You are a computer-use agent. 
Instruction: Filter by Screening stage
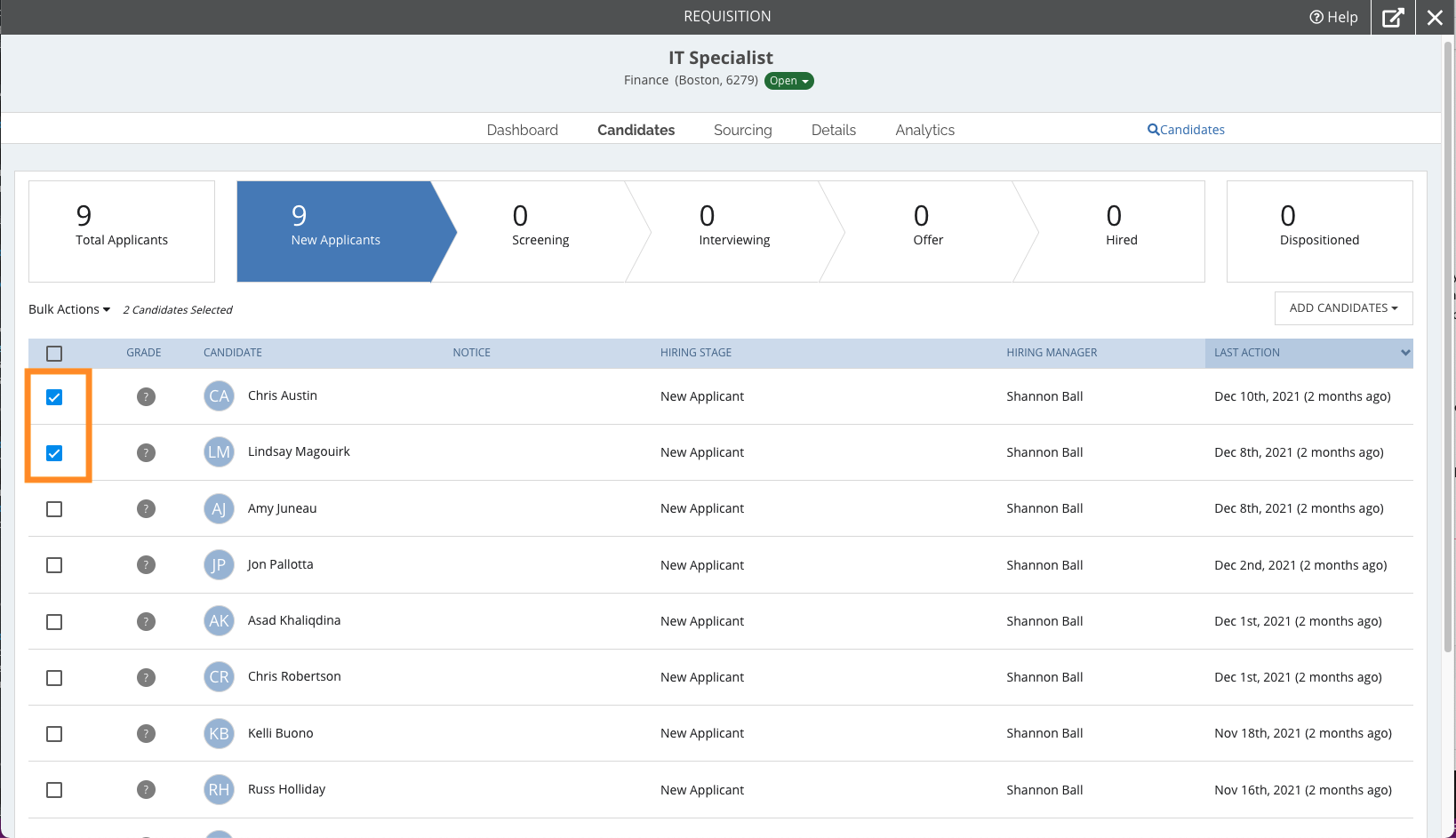pyautogui.click(x=540, y=231)
